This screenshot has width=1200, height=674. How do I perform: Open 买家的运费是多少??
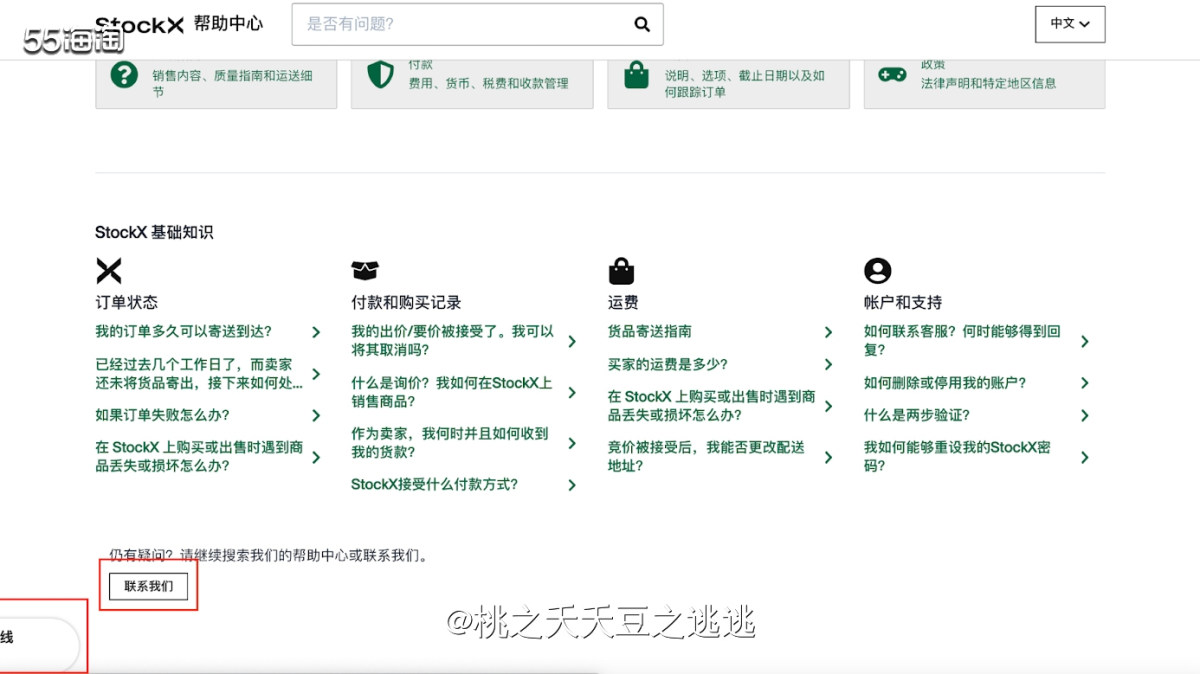[x=667, y=364]
